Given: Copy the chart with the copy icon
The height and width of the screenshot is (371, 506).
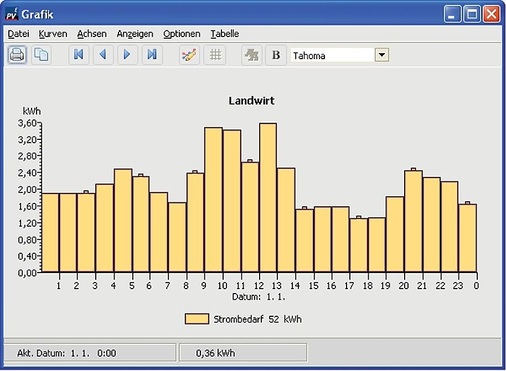Looking at the screenshot, I should coord(41,55).
